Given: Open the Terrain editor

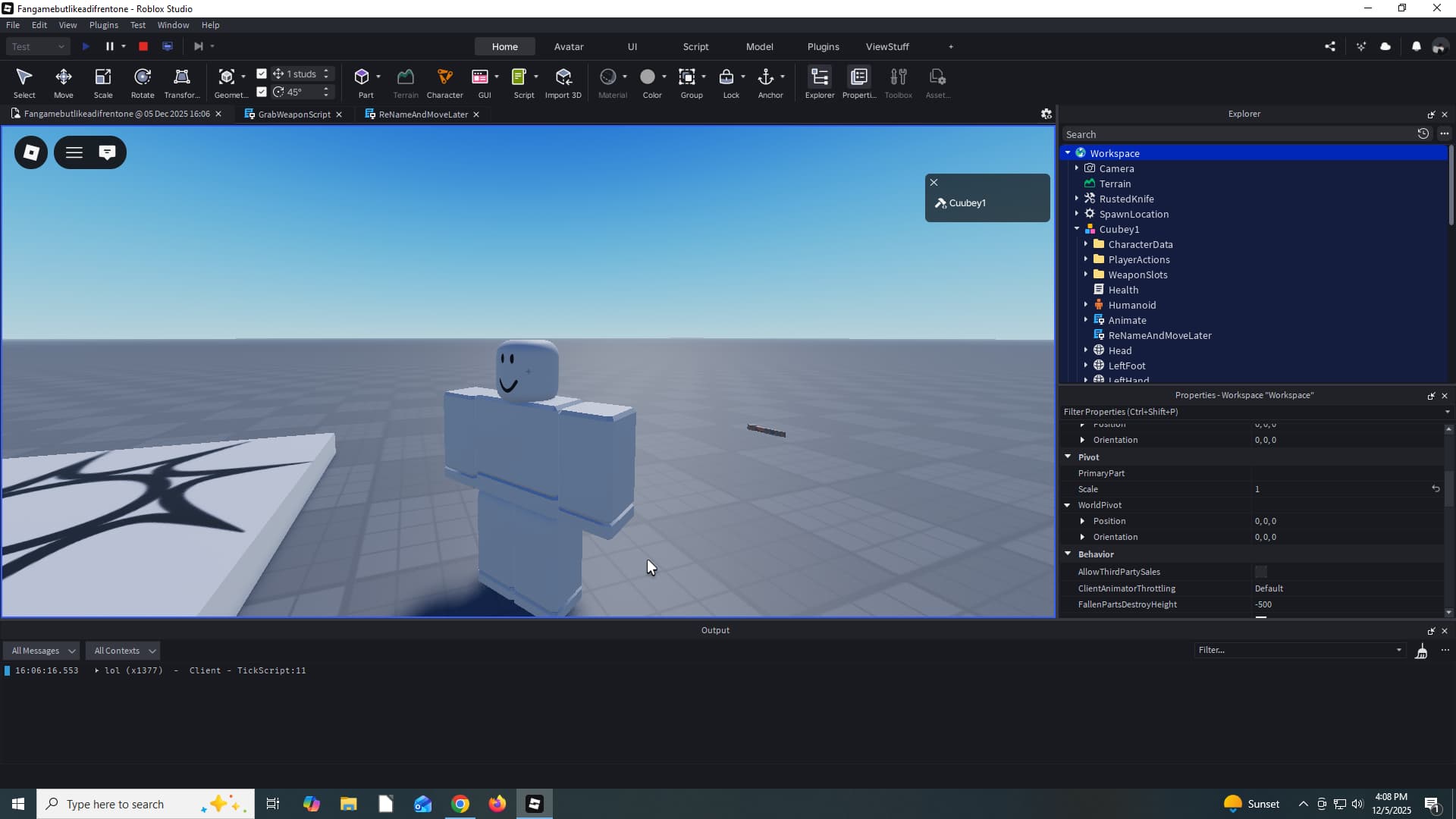Looking at the screenshot, I should 406,82.
